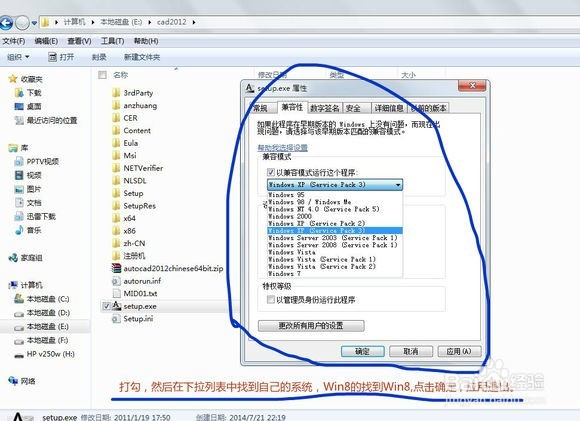Open HP v250w (H:) drive
580x421 pixels.
coord(44,354)
